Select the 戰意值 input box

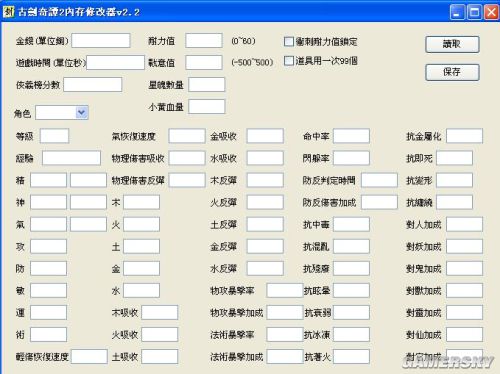pos(204,62)
